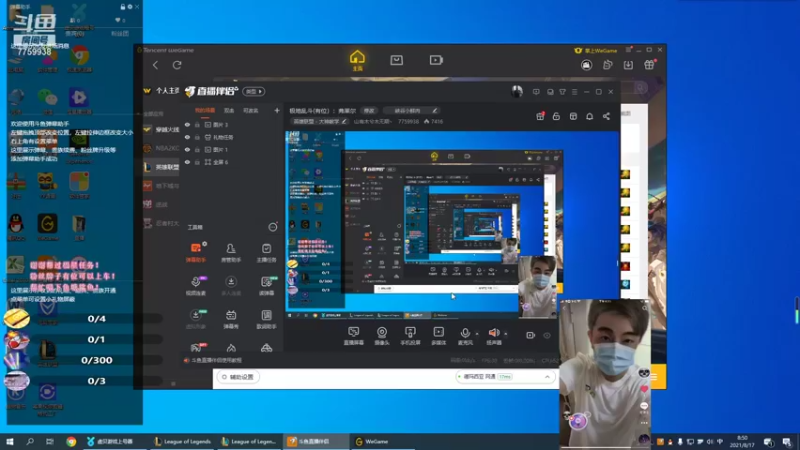
Task: Open WeGame video tab
Action: point(436,60)
